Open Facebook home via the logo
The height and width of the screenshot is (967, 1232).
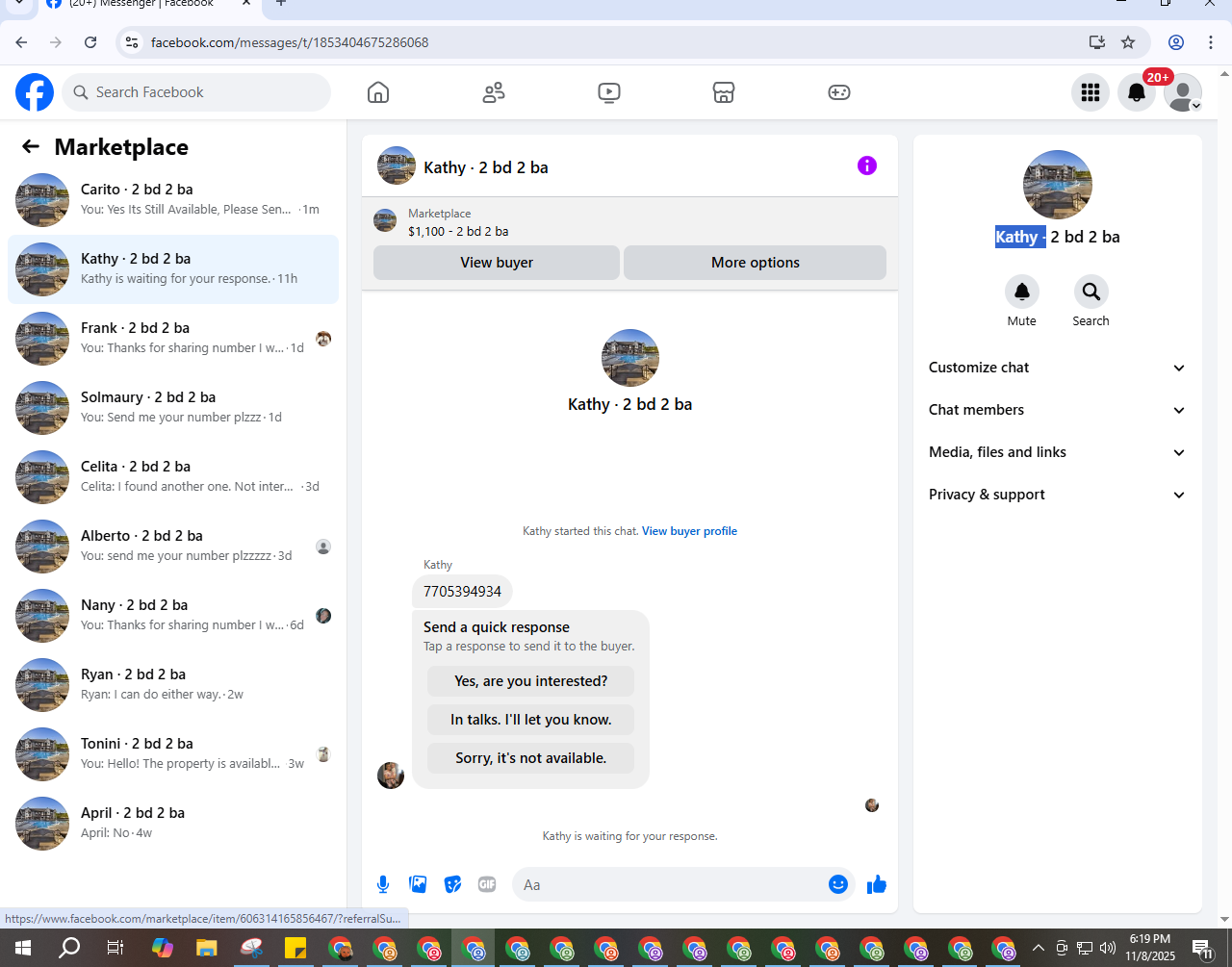35,92
